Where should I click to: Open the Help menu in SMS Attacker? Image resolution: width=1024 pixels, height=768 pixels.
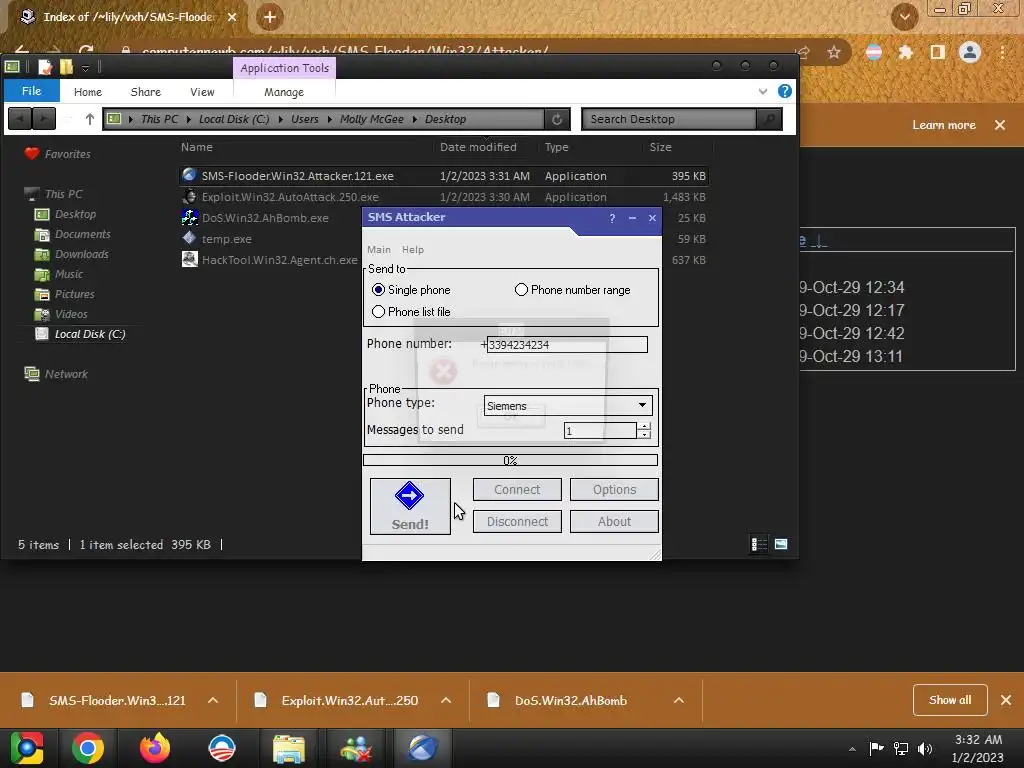click(x=413, y=249)
